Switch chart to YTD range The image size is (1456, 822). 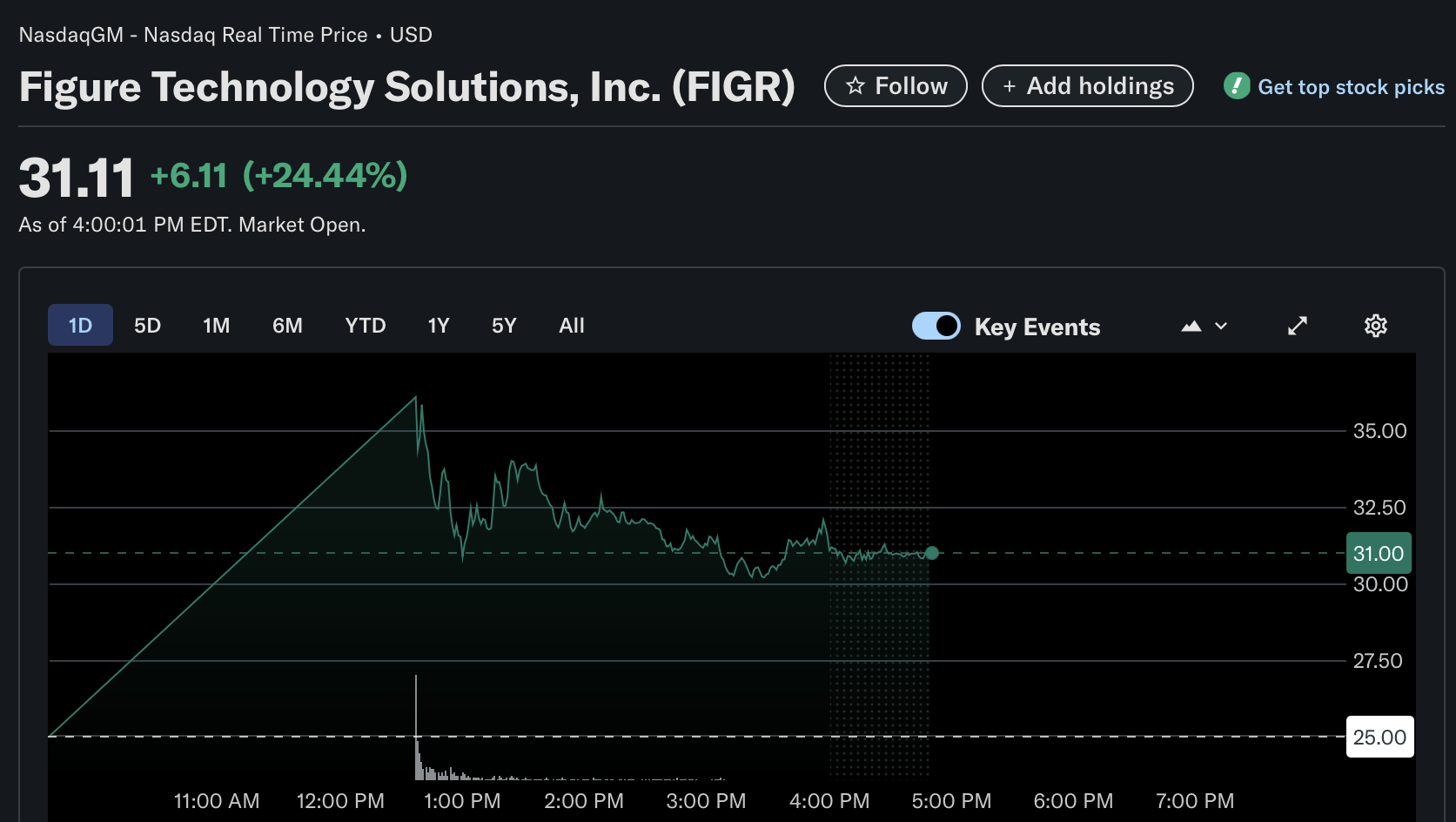coord(365,326)
